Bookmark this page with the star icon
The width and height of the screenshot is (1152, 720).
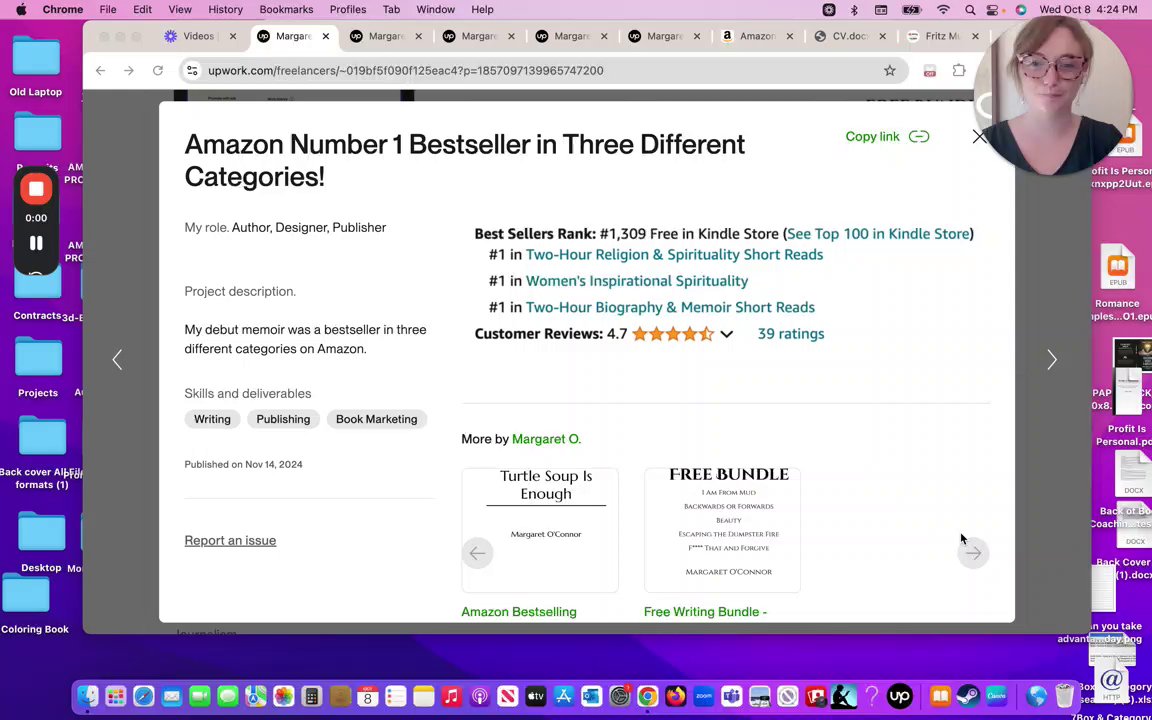coord(890,71)
